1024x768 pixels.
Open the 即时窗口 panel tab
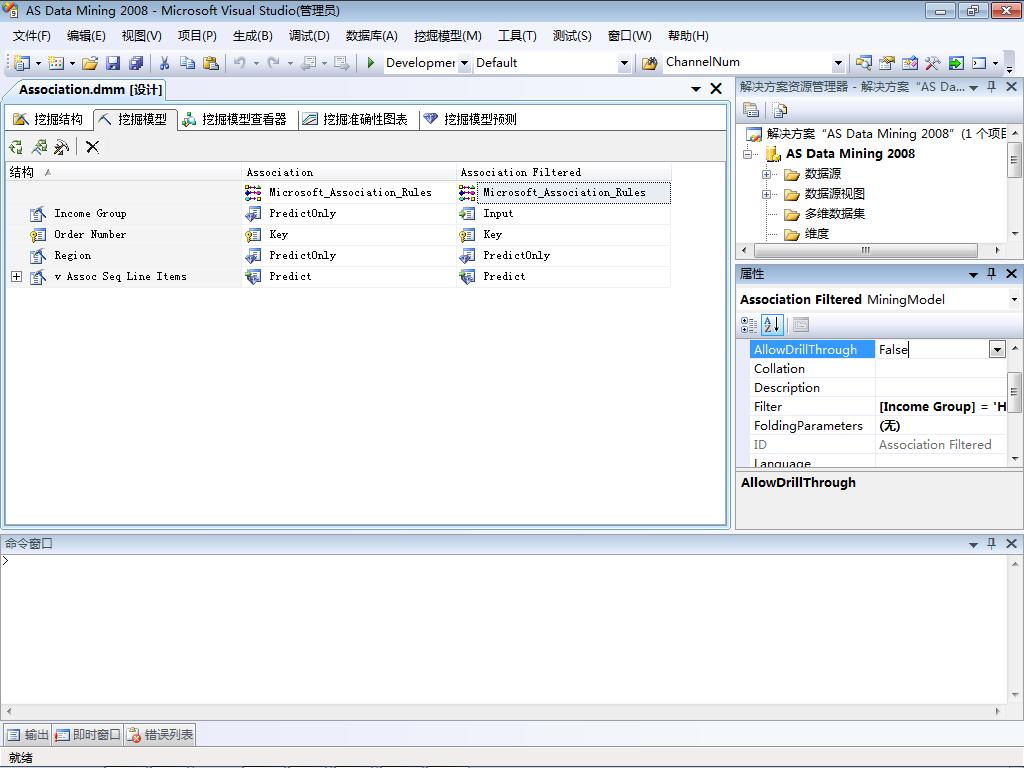(x=88, y=735)
